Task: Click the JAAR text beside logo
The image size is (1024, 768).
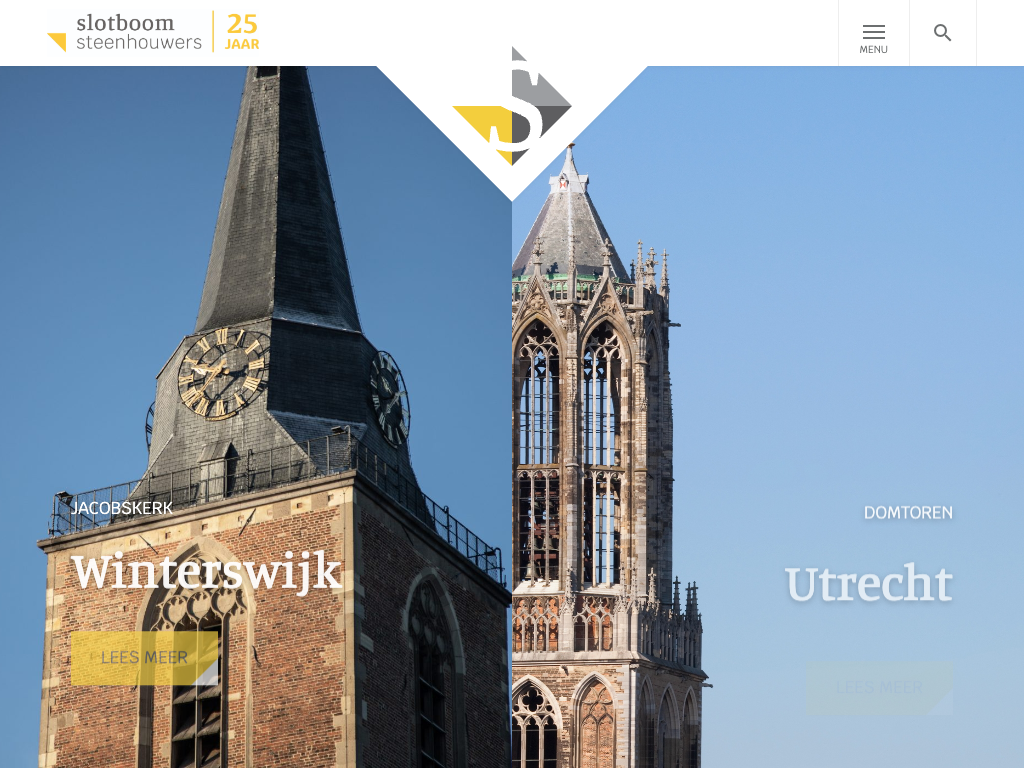Action: pyautogui.click(x=242, y=45)
